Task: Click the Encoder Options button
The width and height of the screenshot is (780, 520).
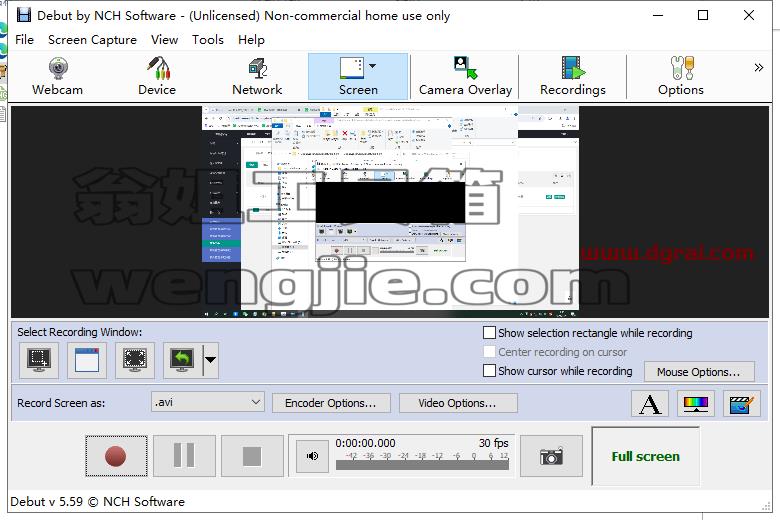Action: point(331,403)
